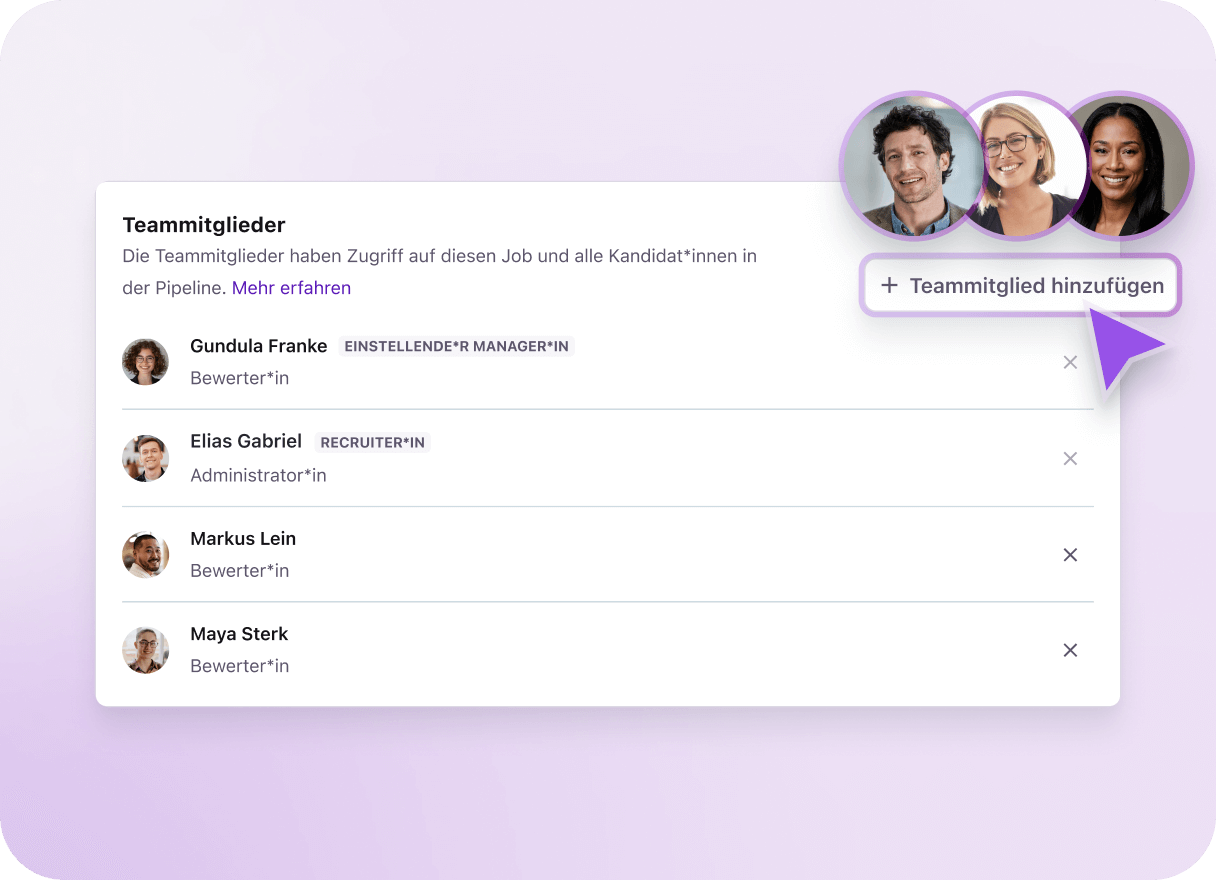Click the Recruiter*in badge
The image size is (1216, 880).
pos(372,443)
